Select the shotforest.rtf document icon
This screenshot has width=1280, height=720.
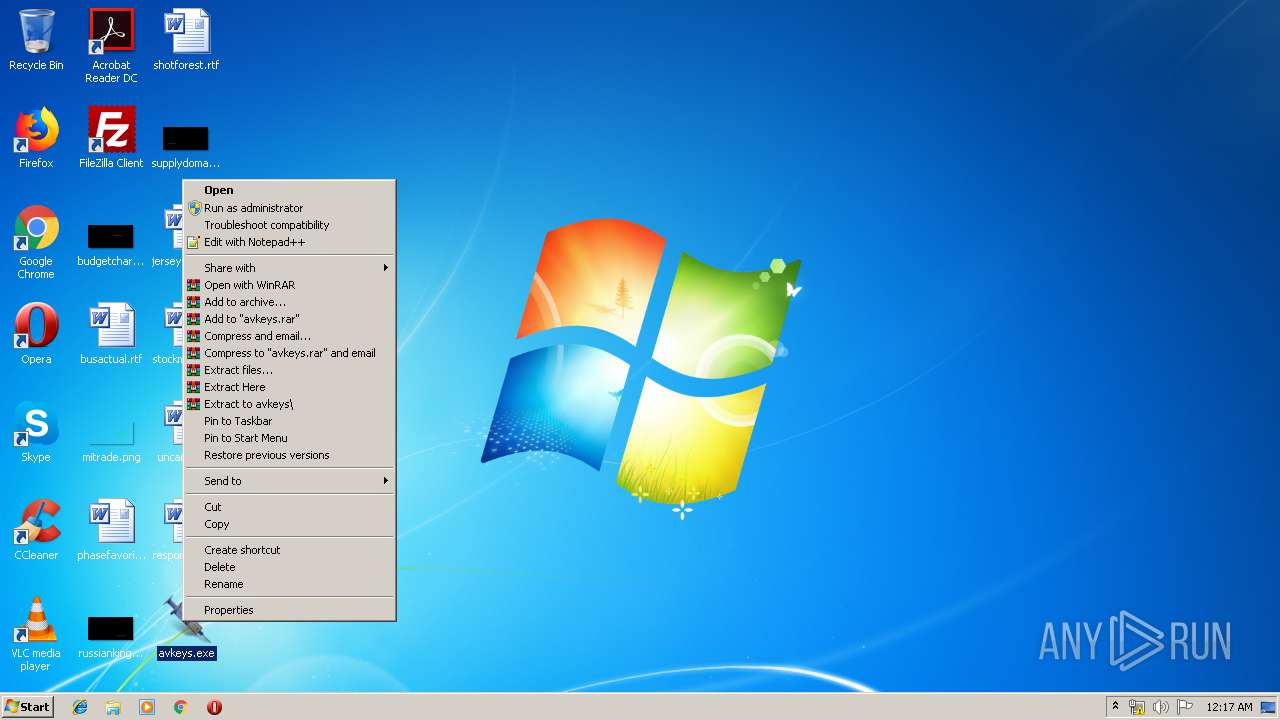[x=186, y=40]
